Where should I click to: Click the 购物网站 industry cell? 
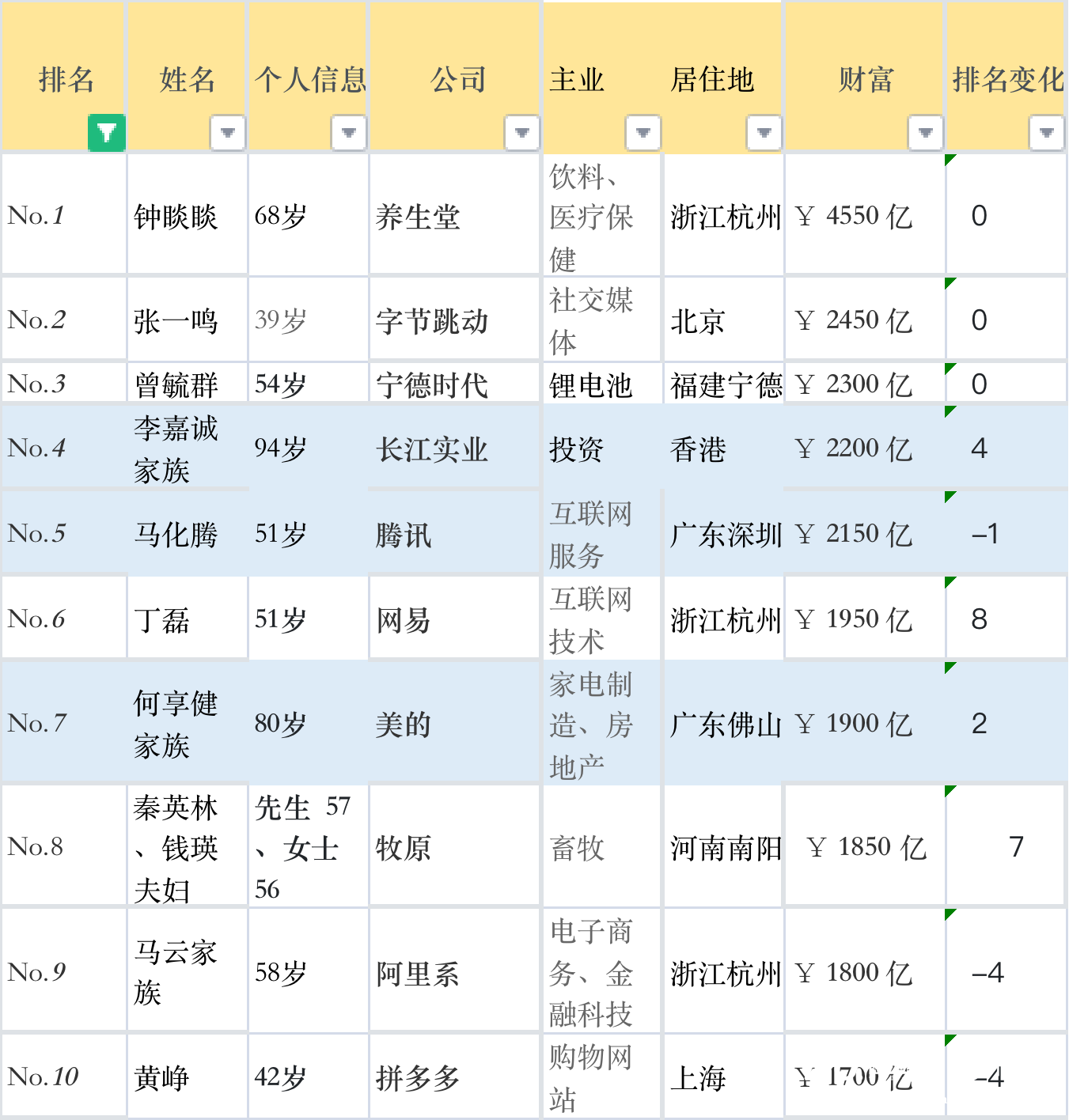pos(601,1076)
